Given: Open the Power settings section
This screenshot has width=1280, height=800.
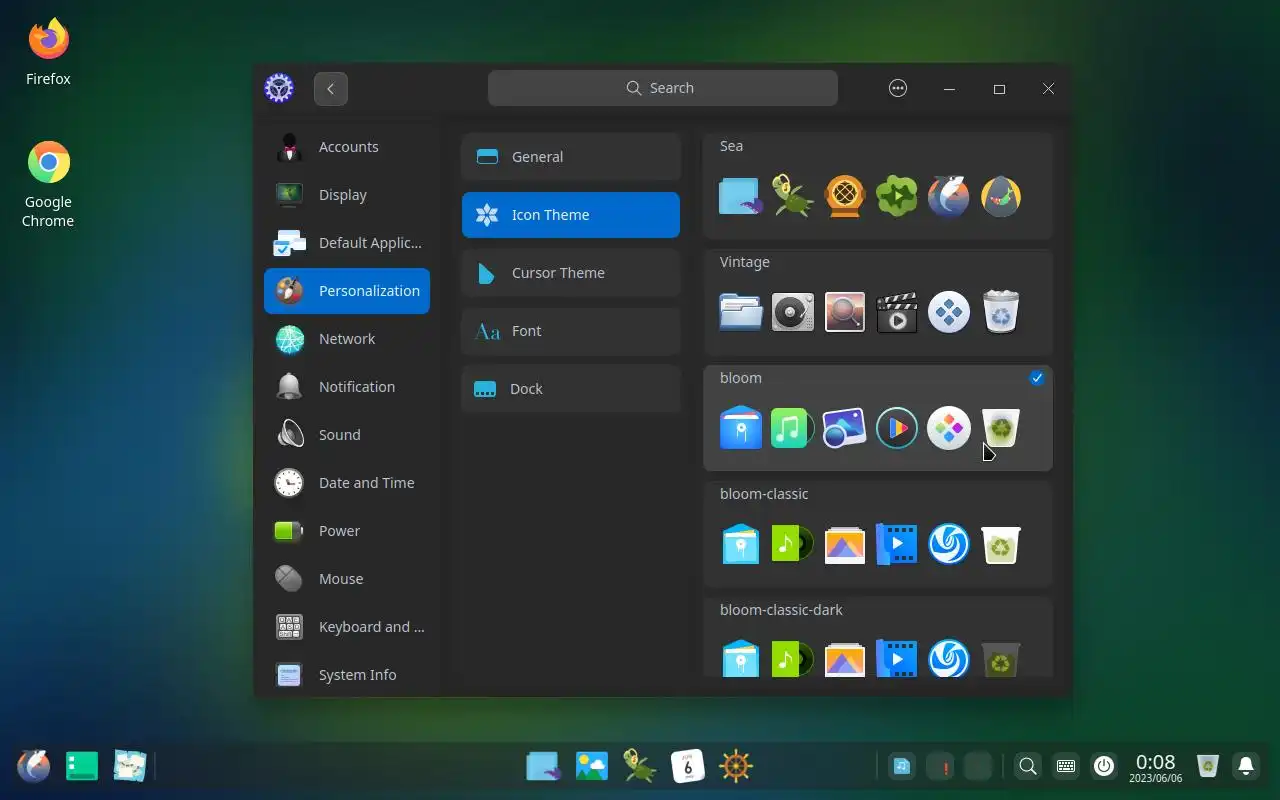Looking at the screenshot, I should pyautogui.click(x=347, y=531).
